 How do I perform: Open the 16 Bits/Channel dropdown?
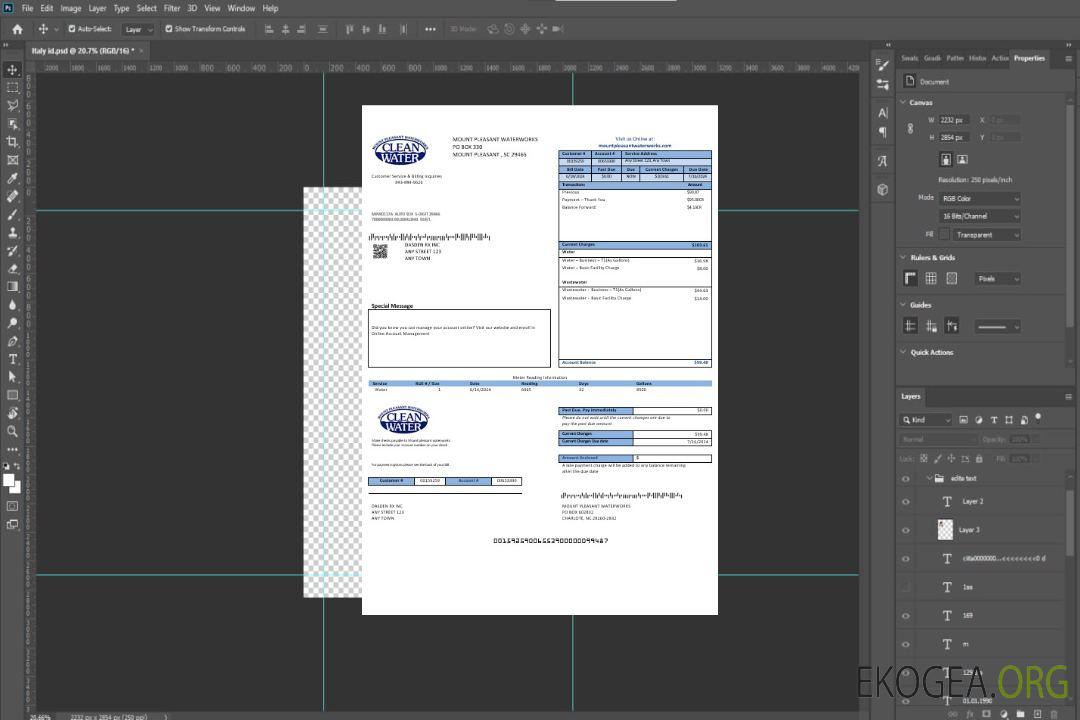(x=979, y=216)
